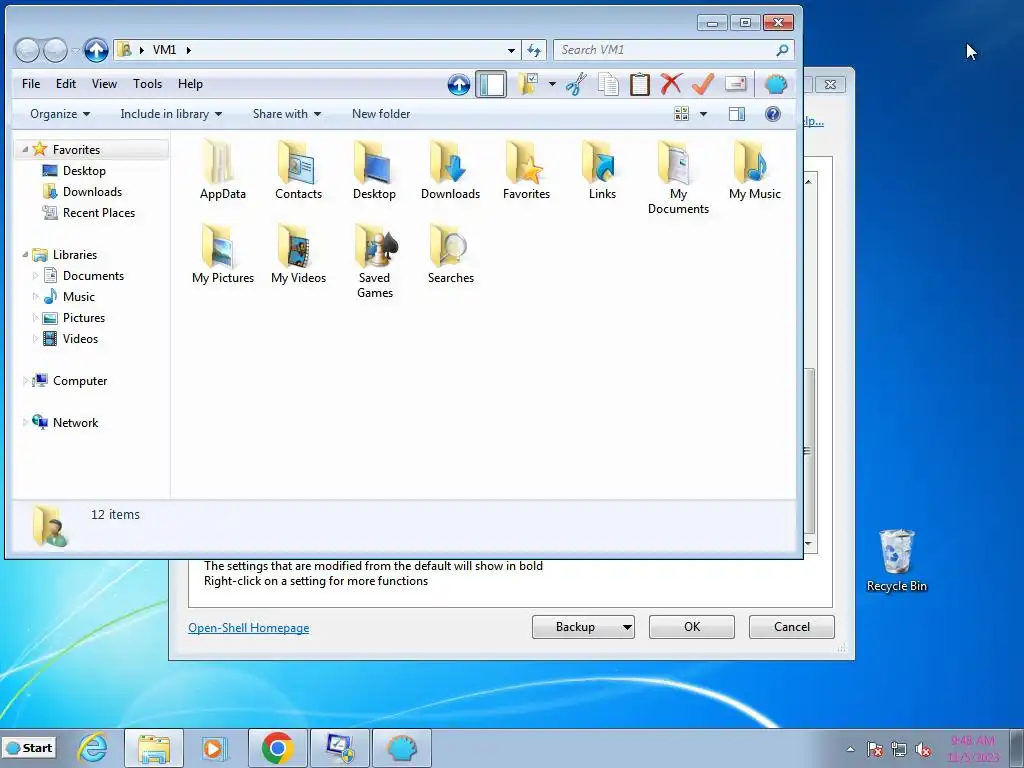Click the Forward navigation arrow
The height and width of the screenshot is (768, 1024).
(55, 50)
